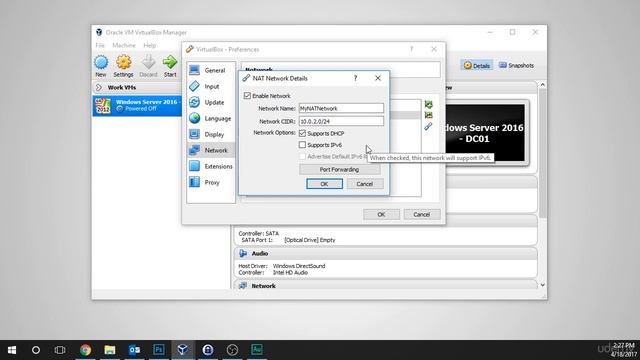Click the New VM toolbar icon
The height and width of the screenshot is (360, 640).
pos(101,66)
